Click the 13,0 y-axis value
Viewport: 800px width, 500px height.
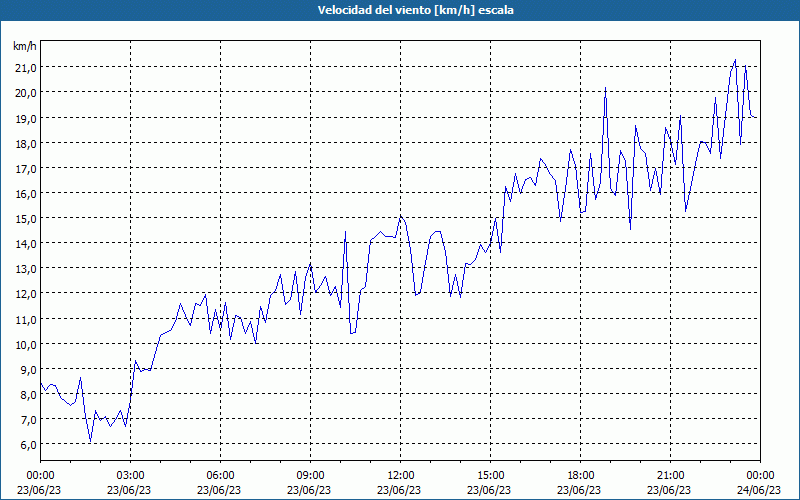(25, 268)
